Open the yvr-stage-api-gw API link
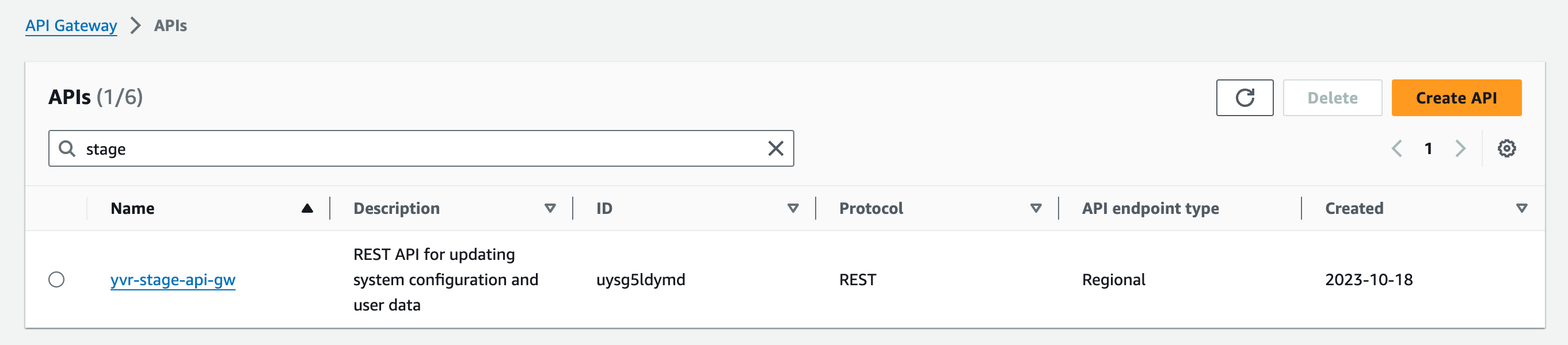Screen dimensions: 1568x345 173,280
